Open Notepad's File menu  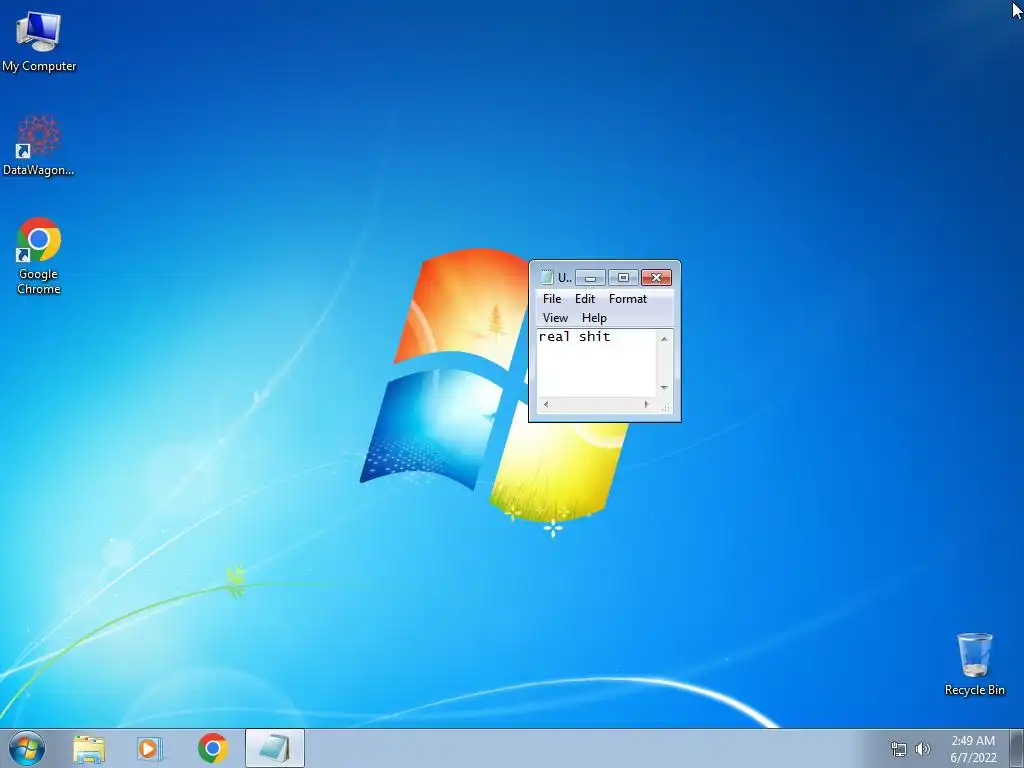[552, 298]
